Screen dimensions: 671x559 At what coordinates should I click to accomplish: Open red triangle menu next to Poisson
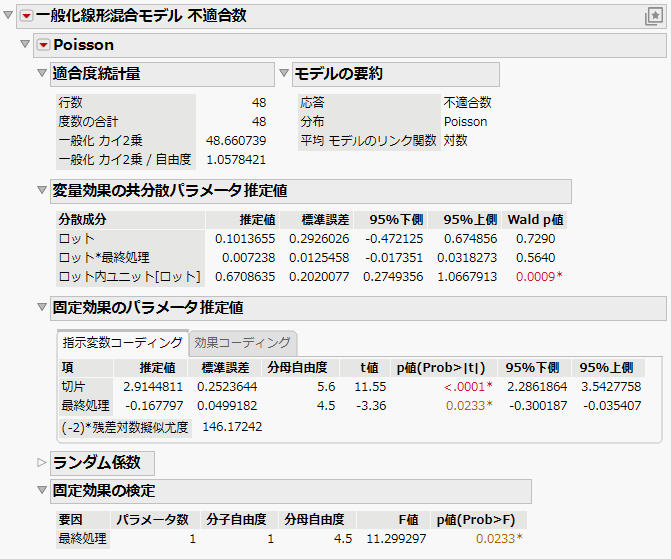click(43, 45)
